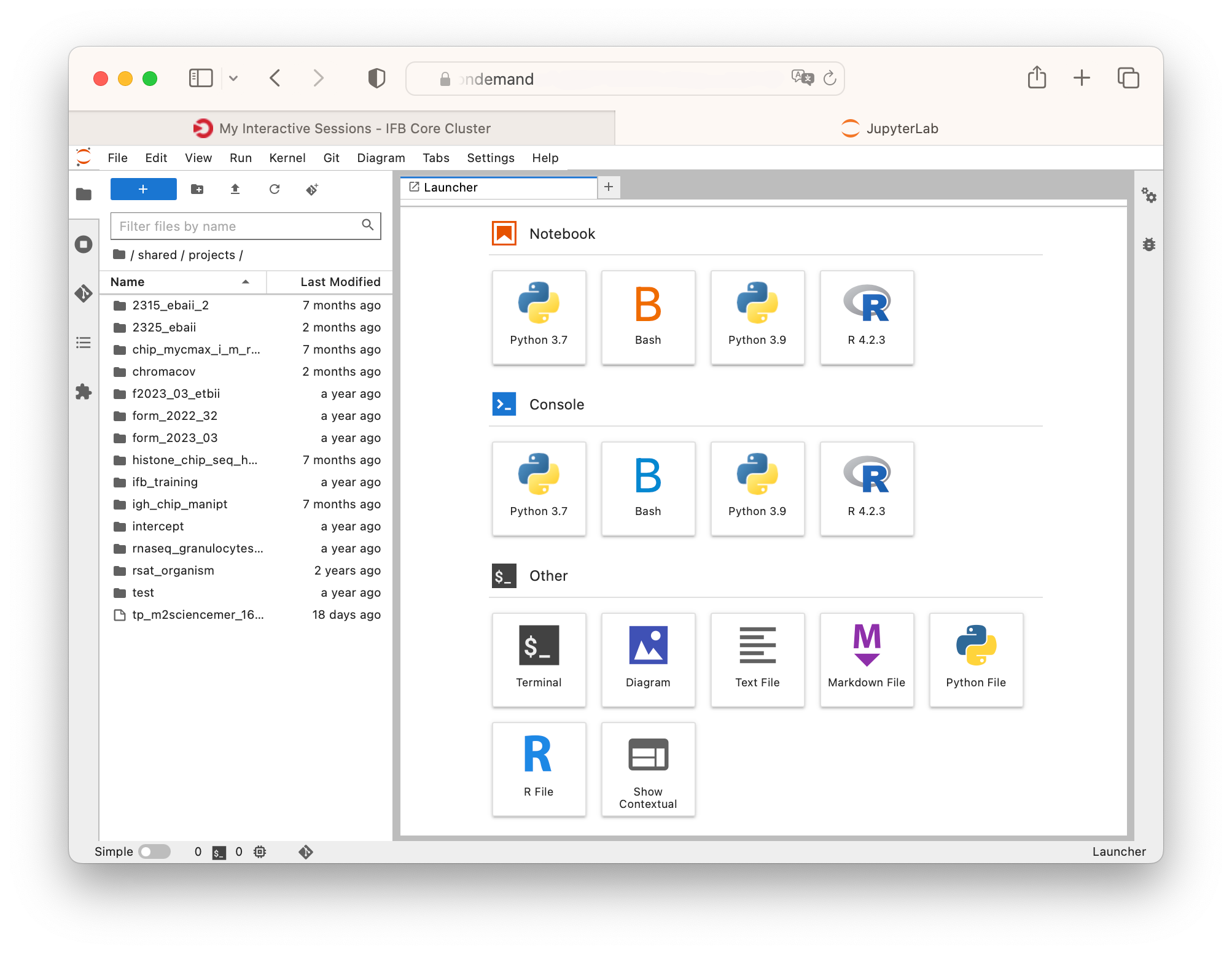The width and height of the screenshot is (1232, 954).
Task: Open the Settings menu
Action: click(490, 158)
